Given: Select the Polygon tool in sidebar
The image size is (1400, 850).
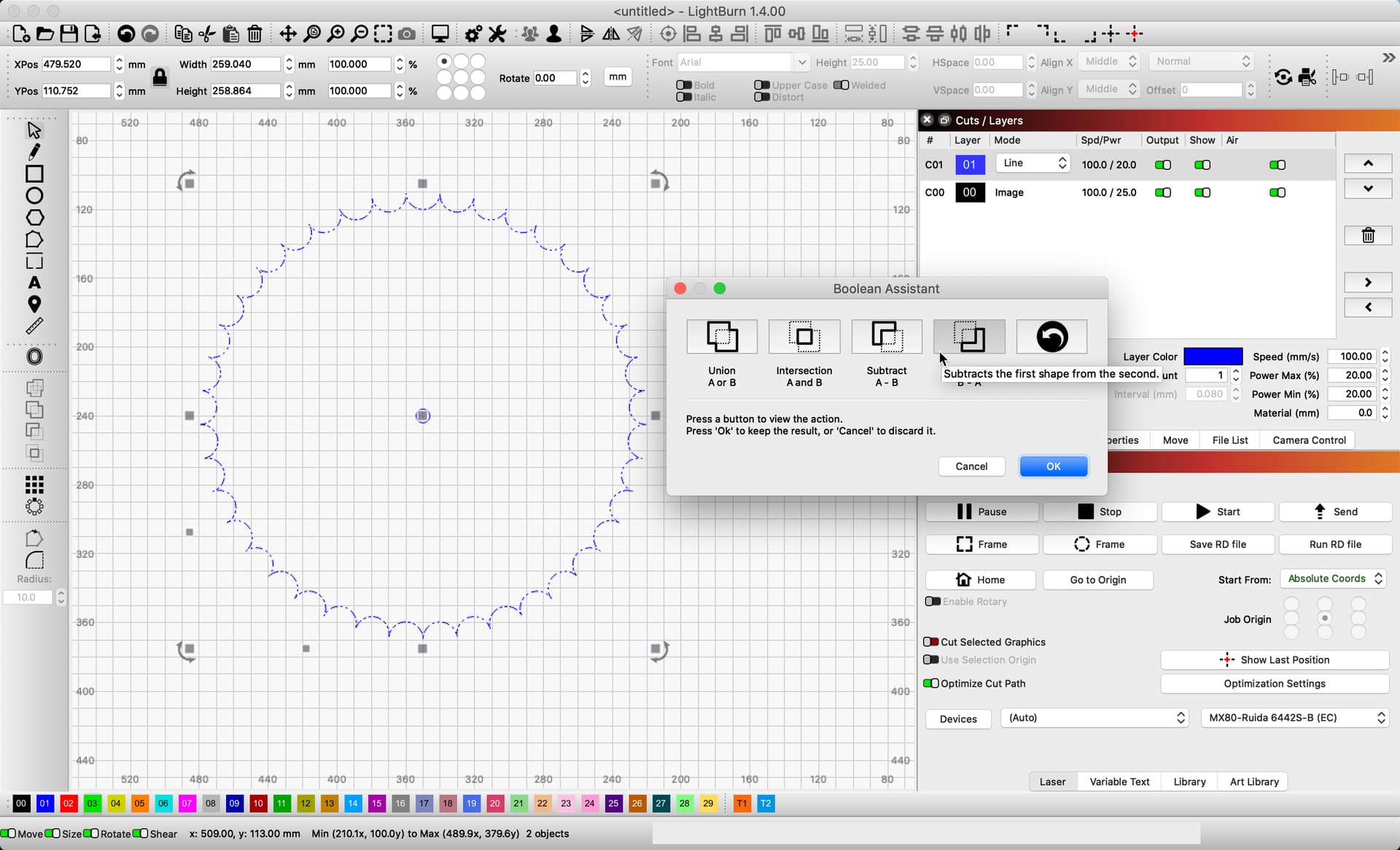Looking at the screenshot, I should coord(34,218).
